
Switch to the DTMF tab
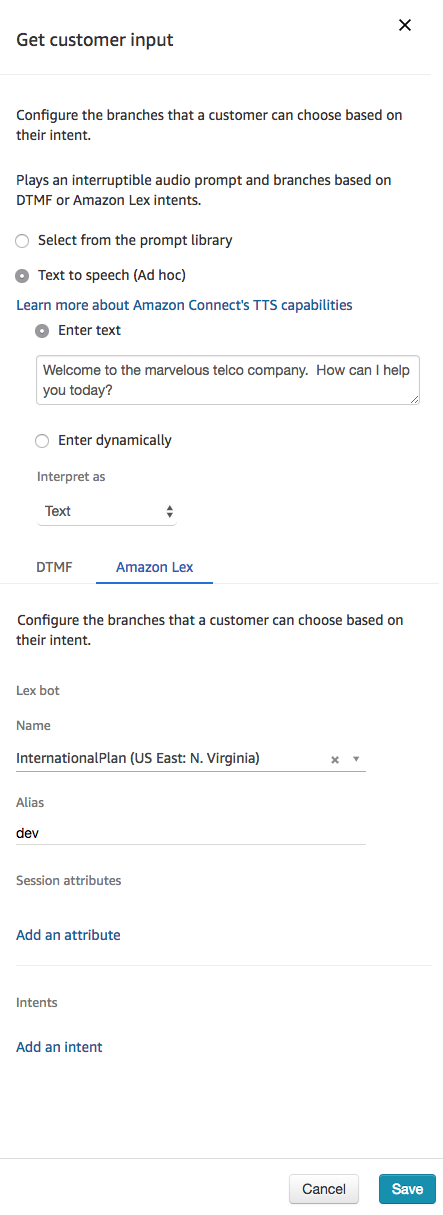pyautogui.click(x=54, y=567)
